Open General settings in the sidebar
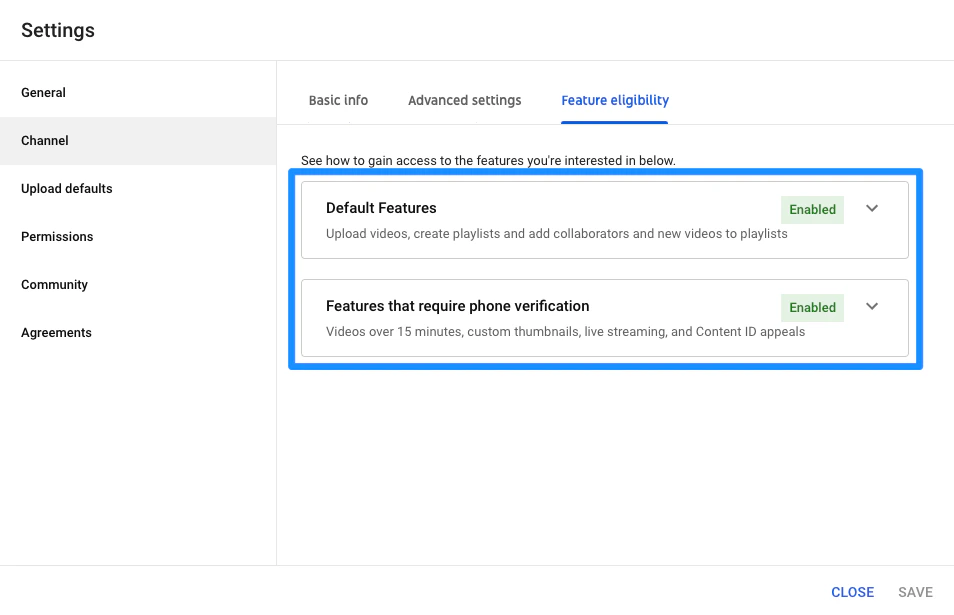Screen dimensions: 954x615 pyautogui.click(x=43, y=92)
